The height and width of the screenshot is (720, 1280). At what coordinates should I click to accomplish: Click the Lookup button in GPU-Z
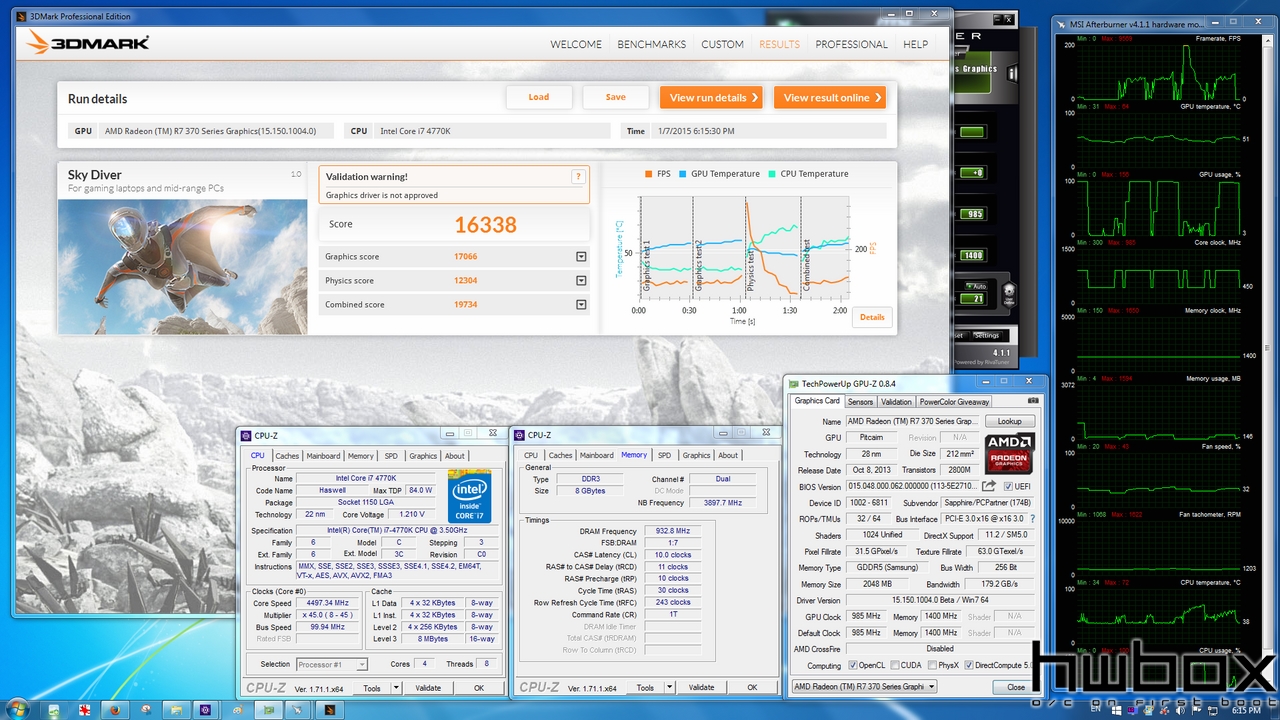click(x=1010, y=422)
